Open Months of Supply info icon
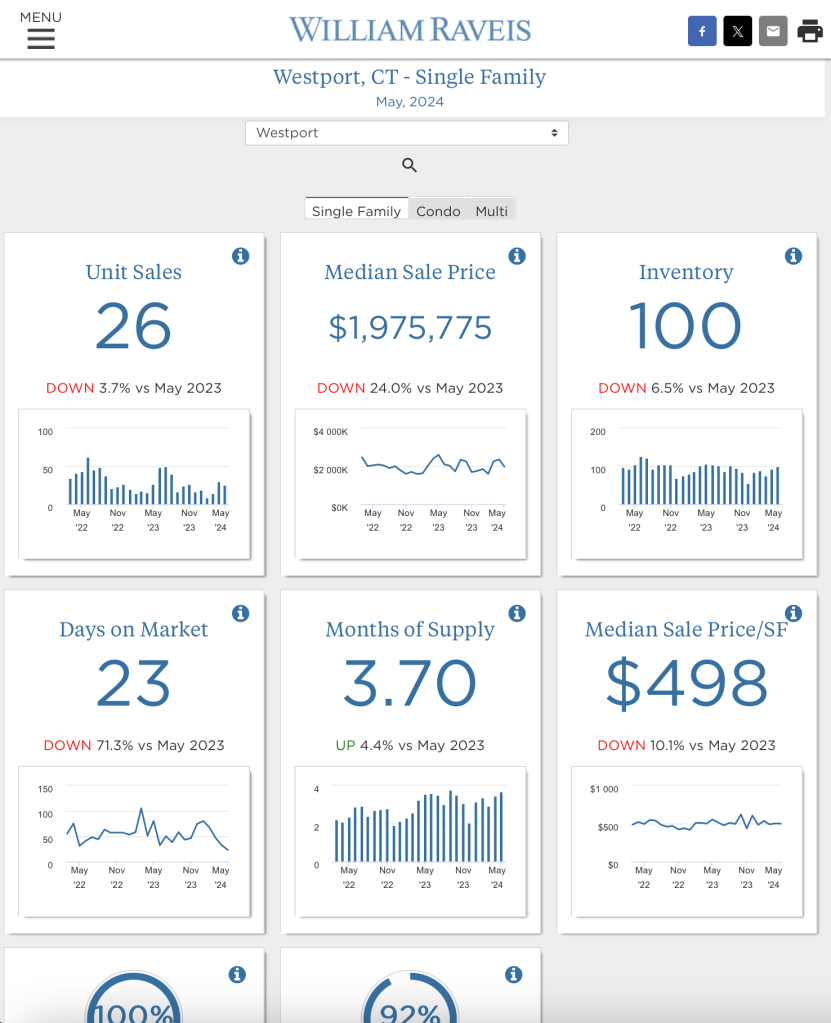The width and height of the screenshot is (831, 1023). coord(516,614)
